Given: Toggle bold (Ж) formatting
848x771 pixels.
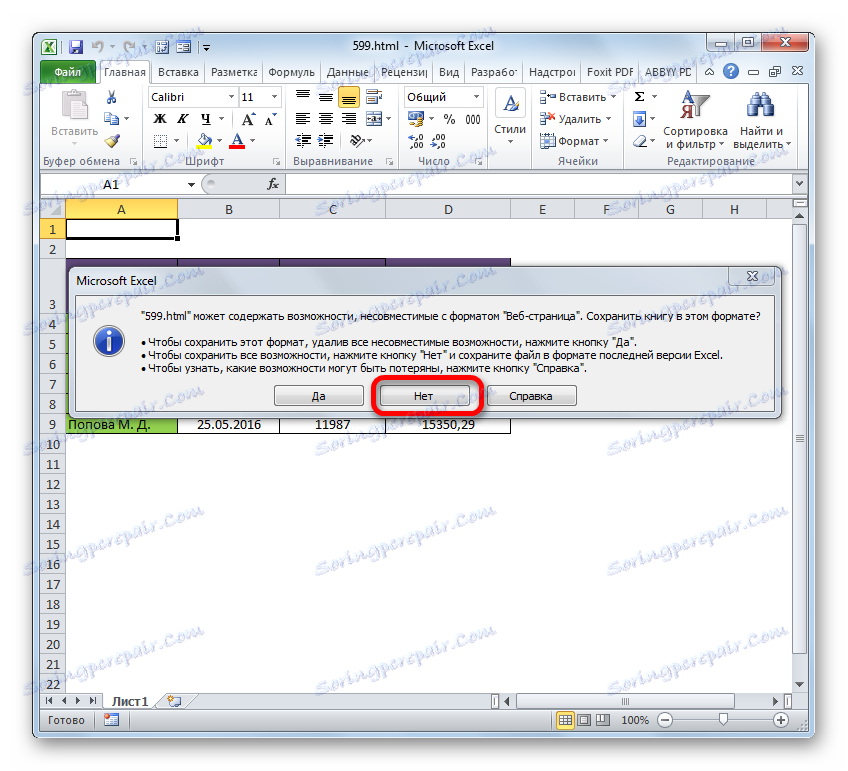Looking at the screenshot, I should 160,118.
